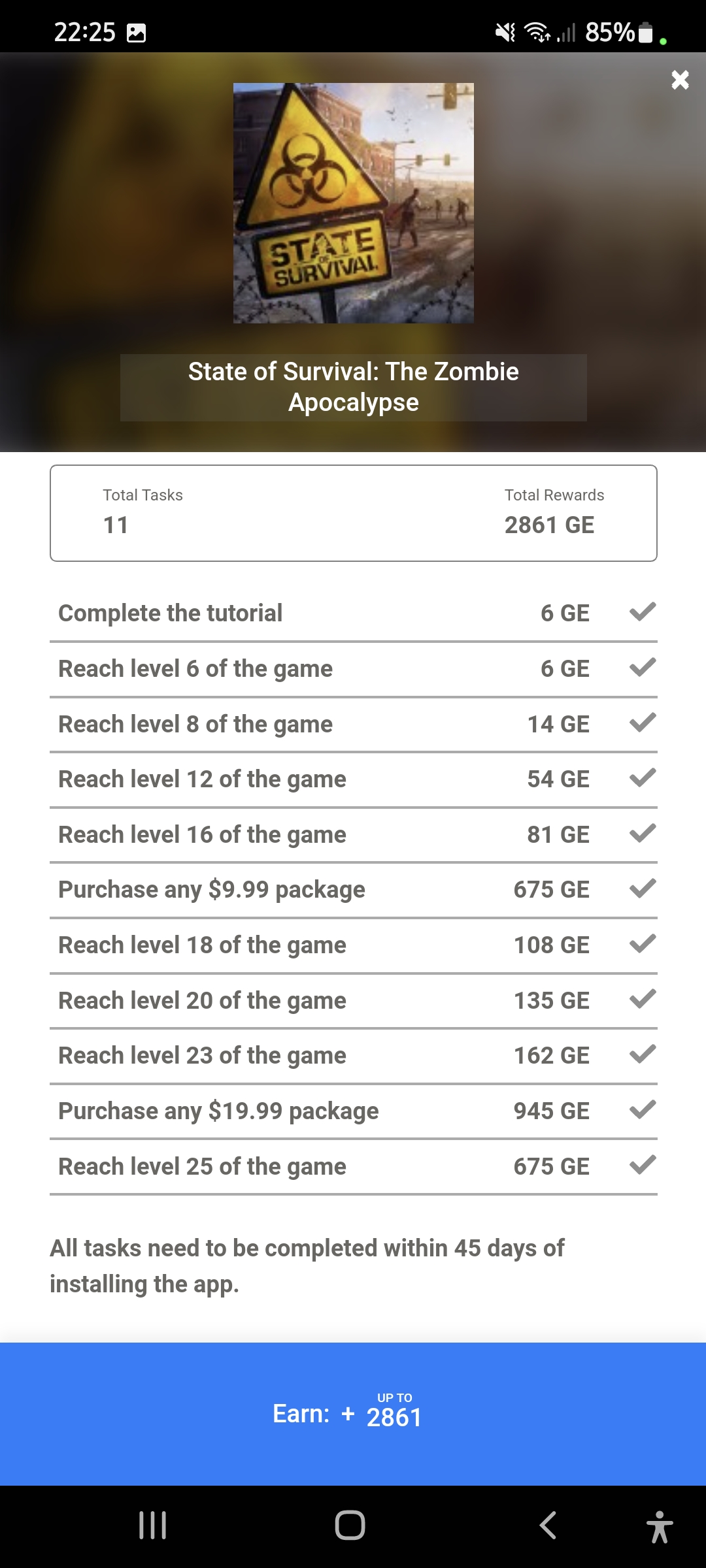706x1568 pixels.
Task: Open the accessibility shortcut icon
Action: pos(659,1526)
